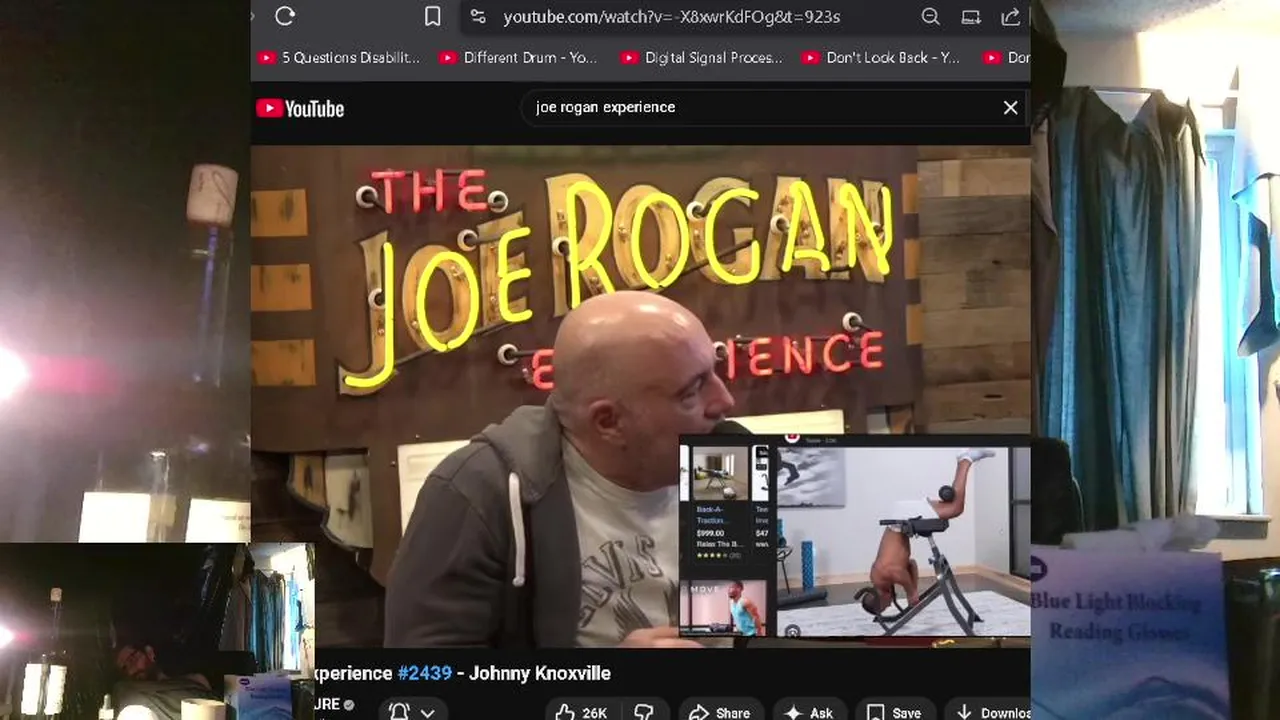Open the #2439 hashtag link in title

point(424,673)
